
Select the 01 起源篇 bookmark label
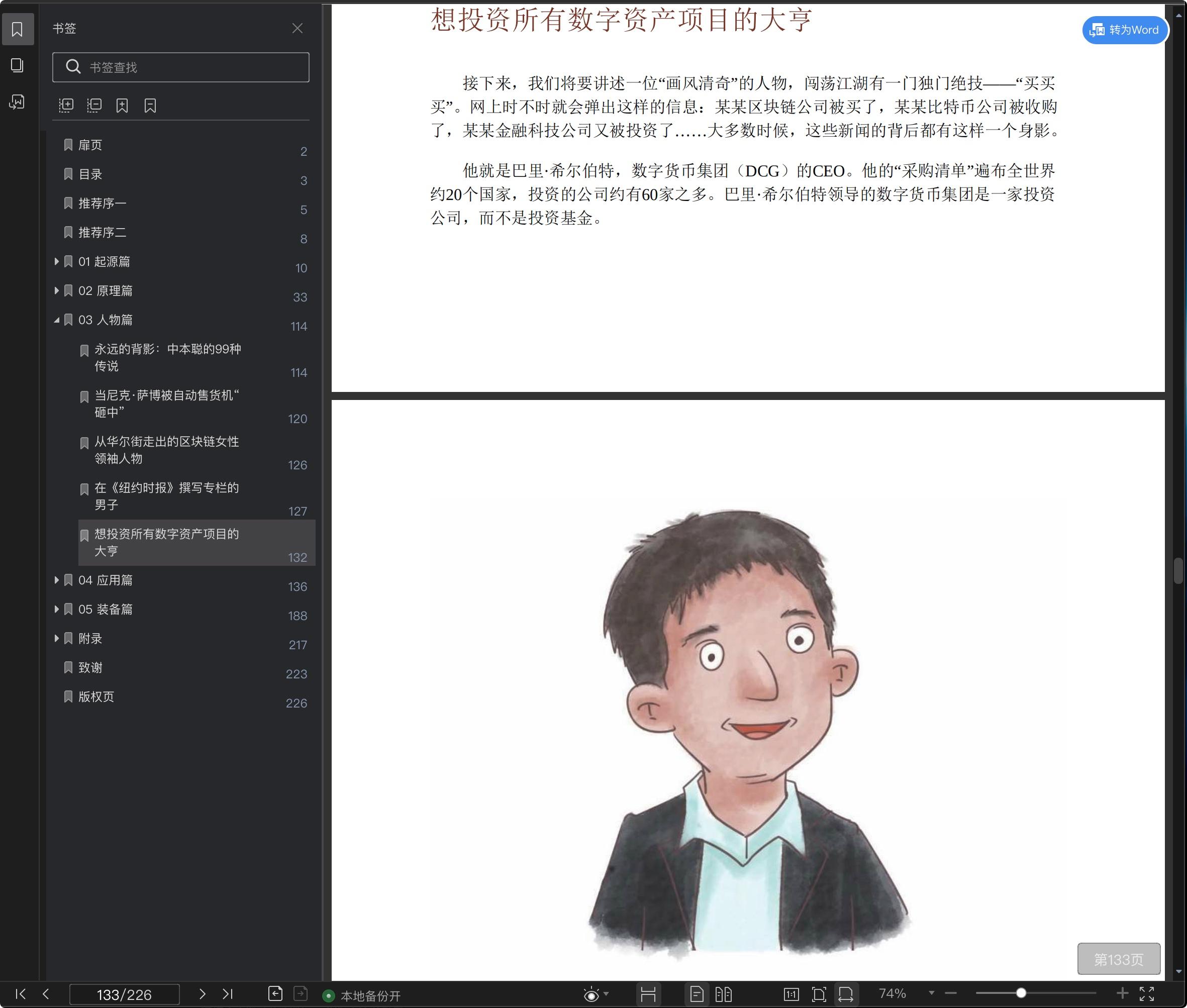click(x=105, y=262)
